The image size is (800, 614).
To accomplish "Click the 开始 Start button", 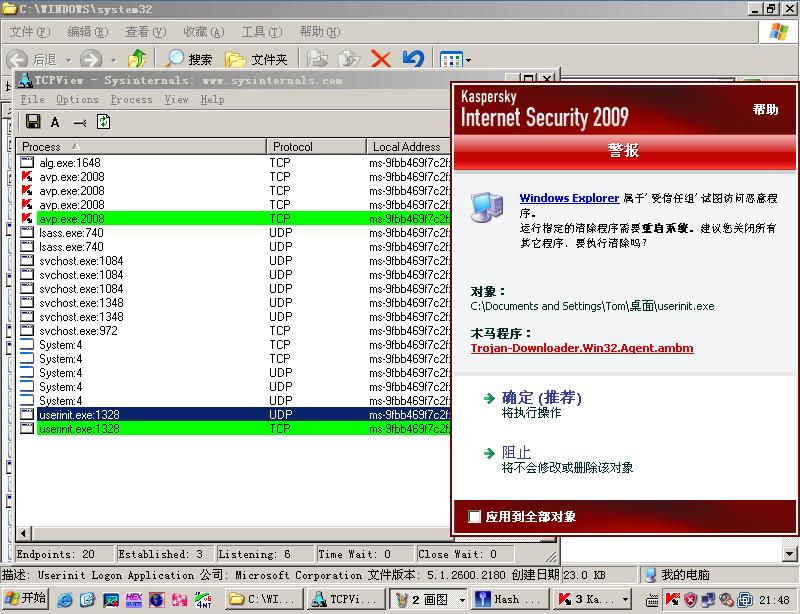I will click(x=26, y=599).
